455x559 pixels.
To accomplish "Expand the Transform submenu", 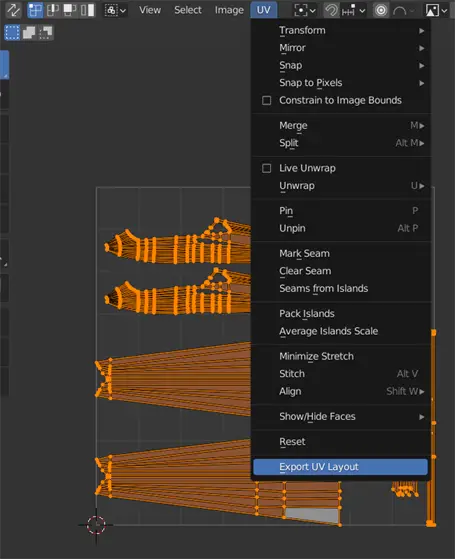I will tap(341, 31).
